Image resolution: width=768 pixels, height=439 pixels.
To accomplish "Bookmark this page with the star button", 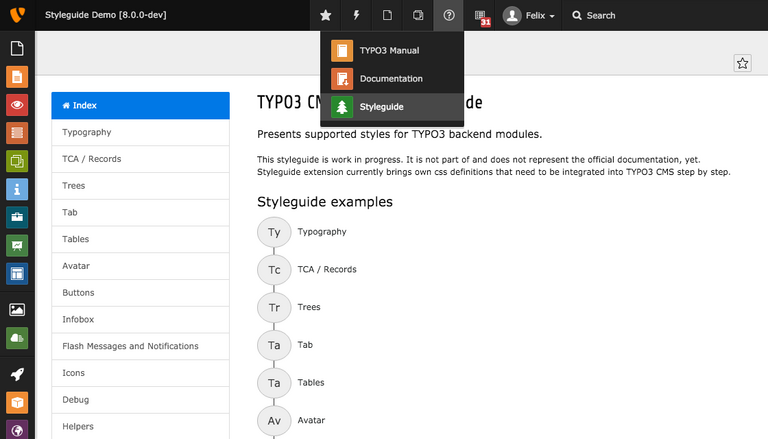I will click(743, 63).
